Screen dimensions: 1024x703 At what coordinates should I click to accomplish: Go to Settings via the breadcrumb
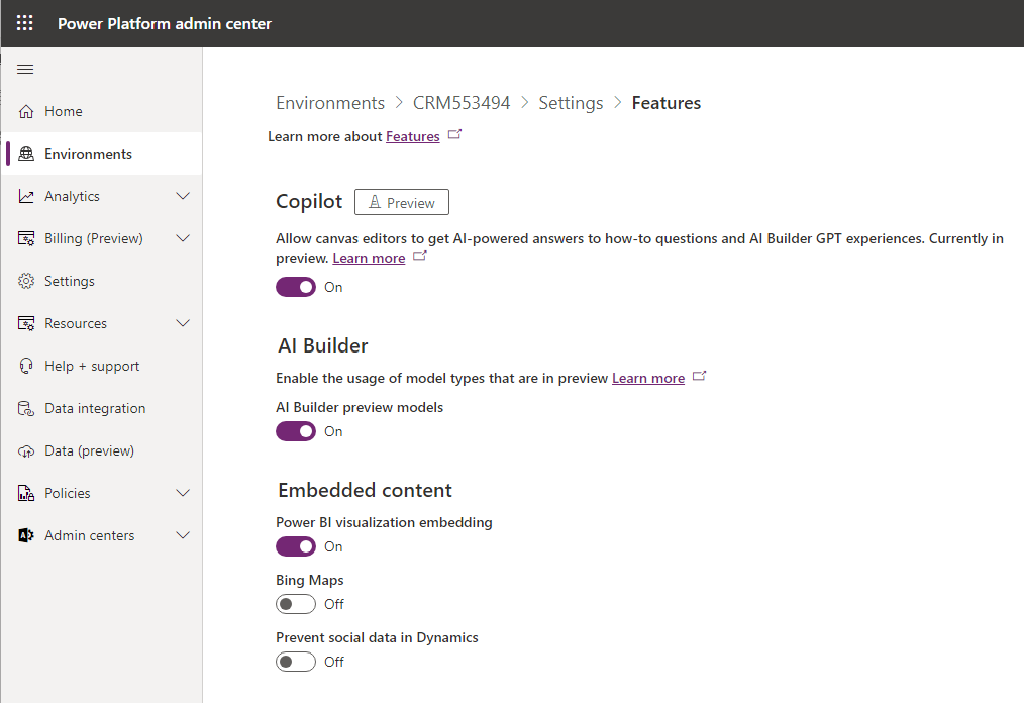coord(570,102)
